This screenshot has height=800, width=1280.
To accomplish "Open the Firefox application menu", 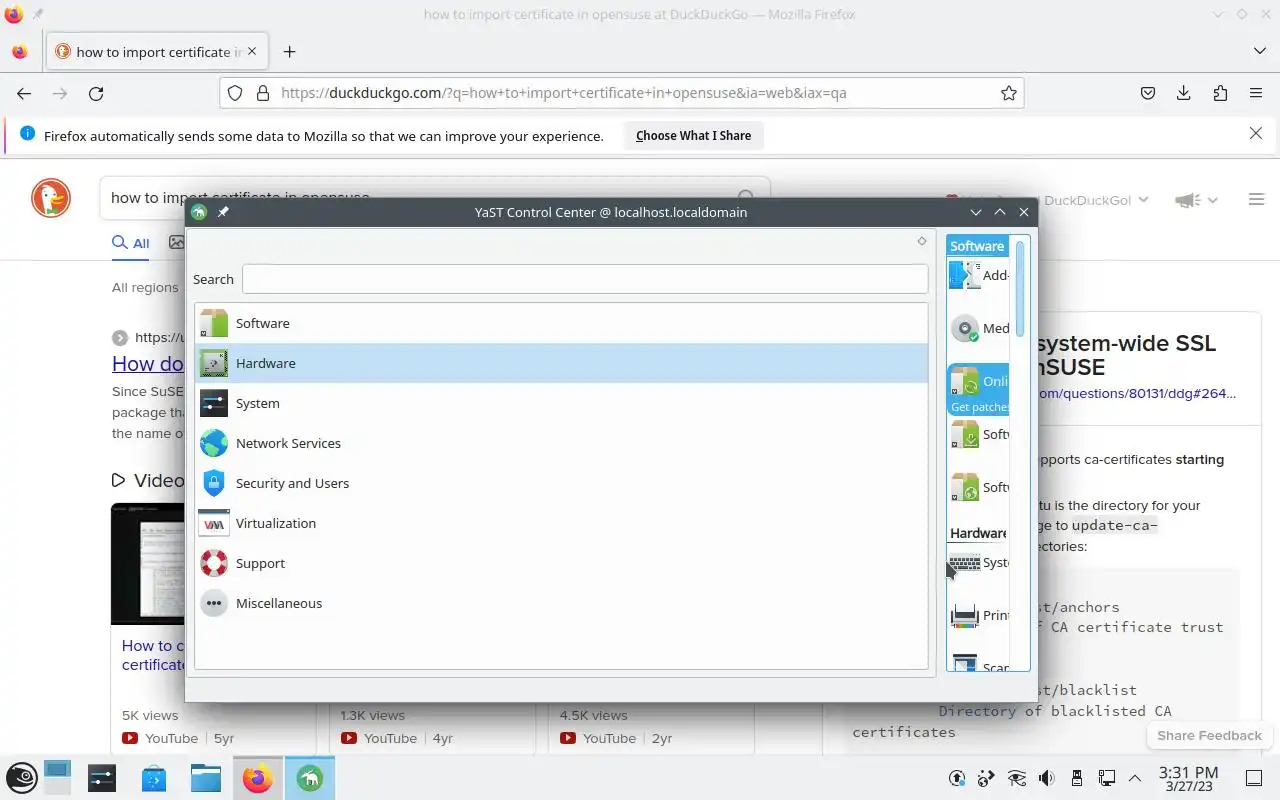I will coord(1256,93).
